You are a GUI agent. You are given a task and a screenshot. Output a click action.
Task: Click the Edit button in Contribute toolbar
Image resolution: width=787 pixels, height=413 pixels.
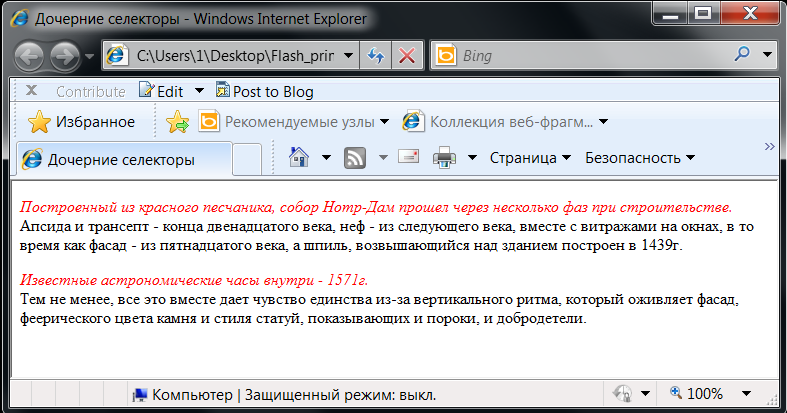(161, 91)
